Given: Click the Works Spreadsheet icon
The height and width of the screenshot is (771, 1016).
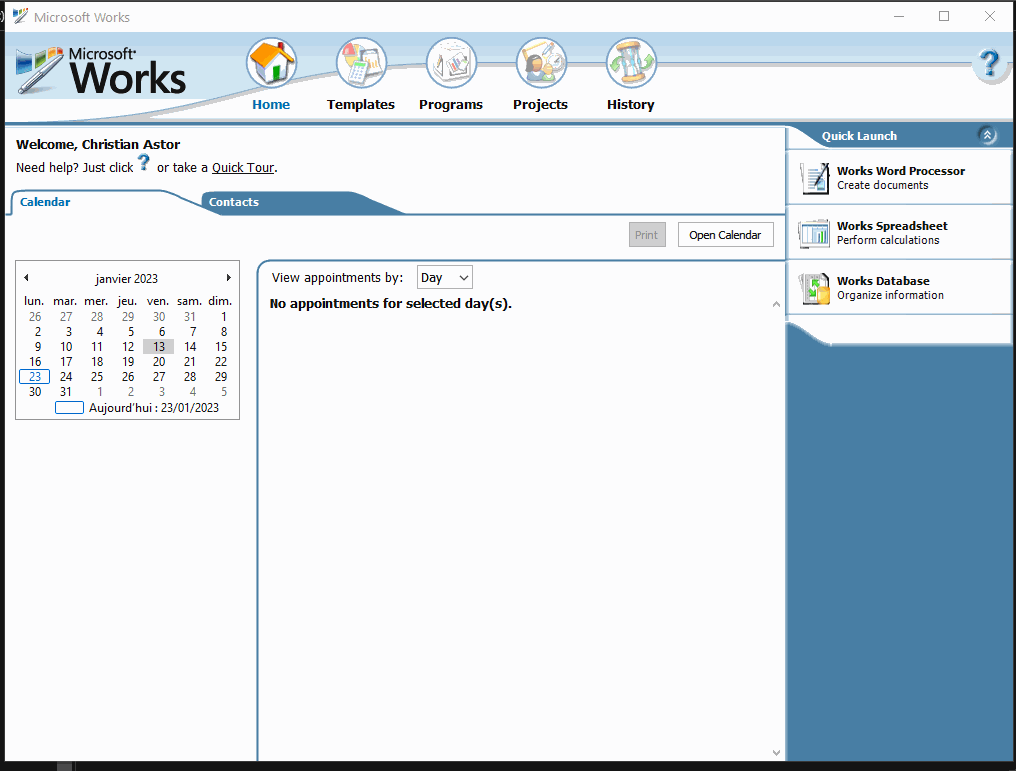Looking at the screenshot, I should click(814, 233).
